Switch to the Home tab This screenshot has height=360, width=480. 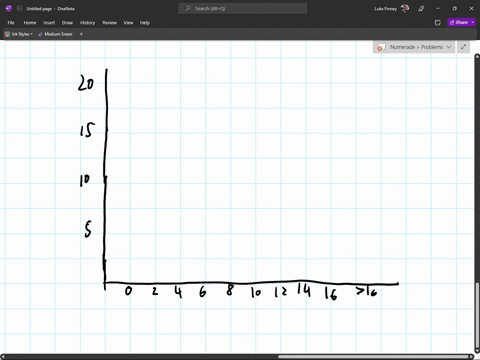coord(30,23)
